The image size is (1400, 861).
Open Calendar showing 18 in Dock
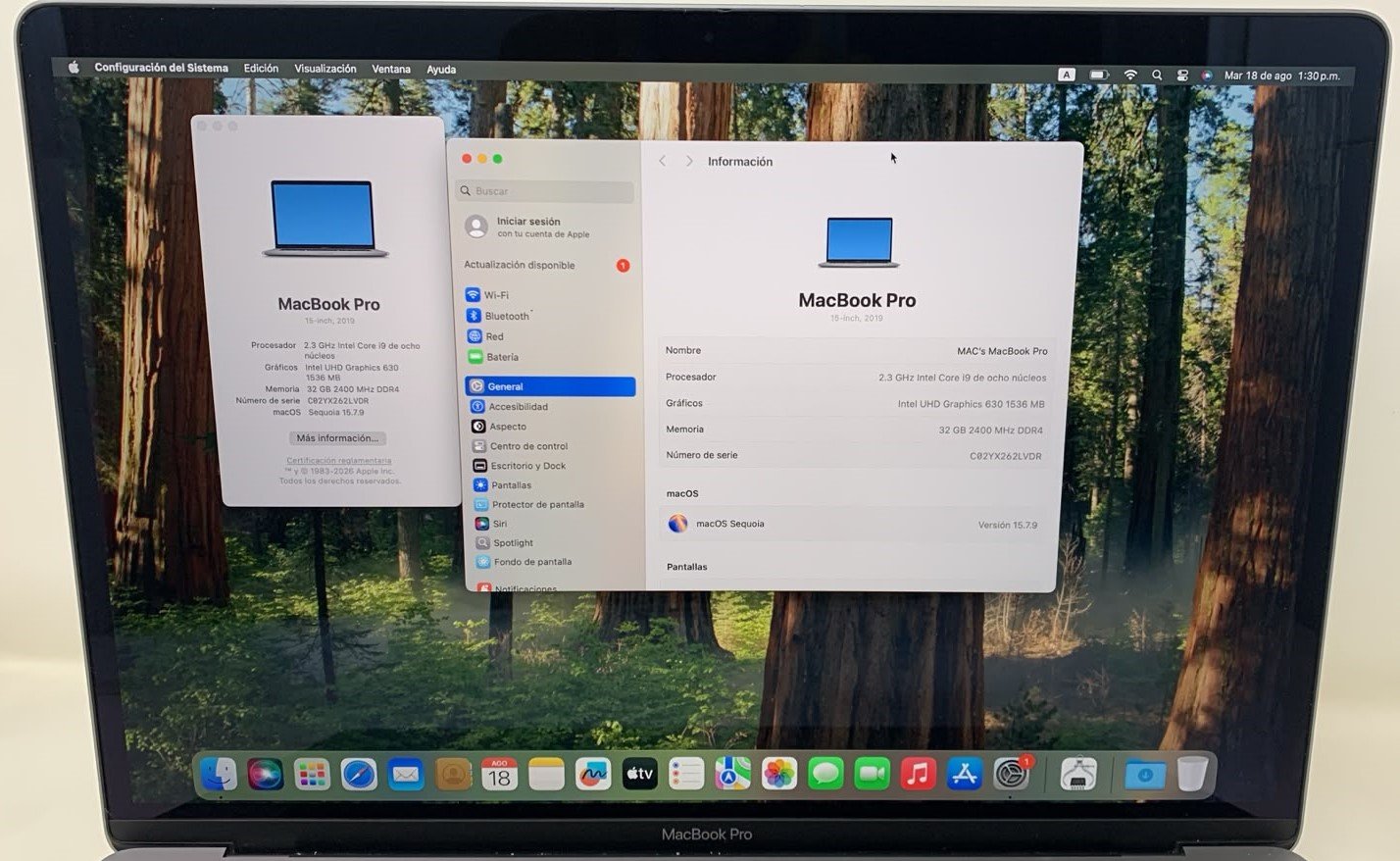pyautogui.click(x=499, y=775)
